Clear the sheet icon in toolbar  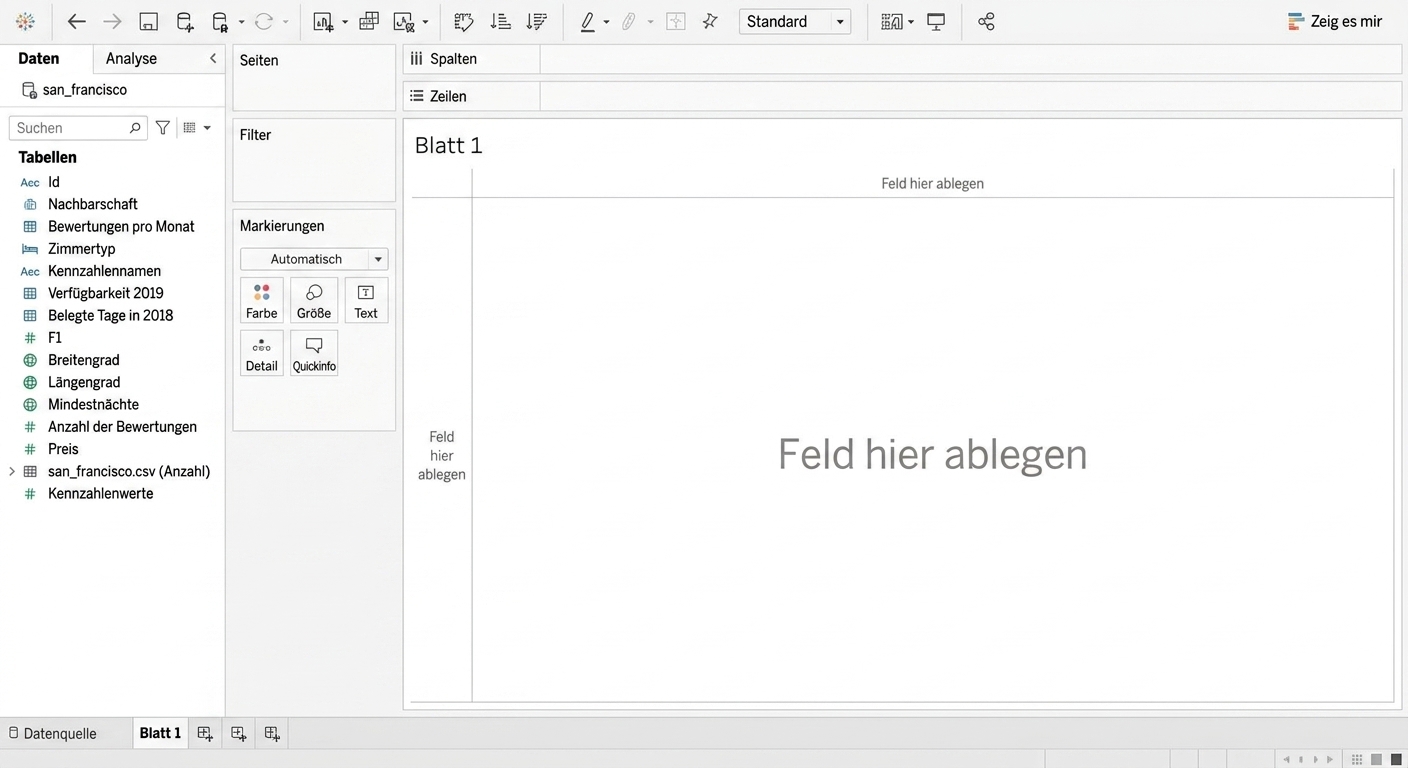pos(403,21)
